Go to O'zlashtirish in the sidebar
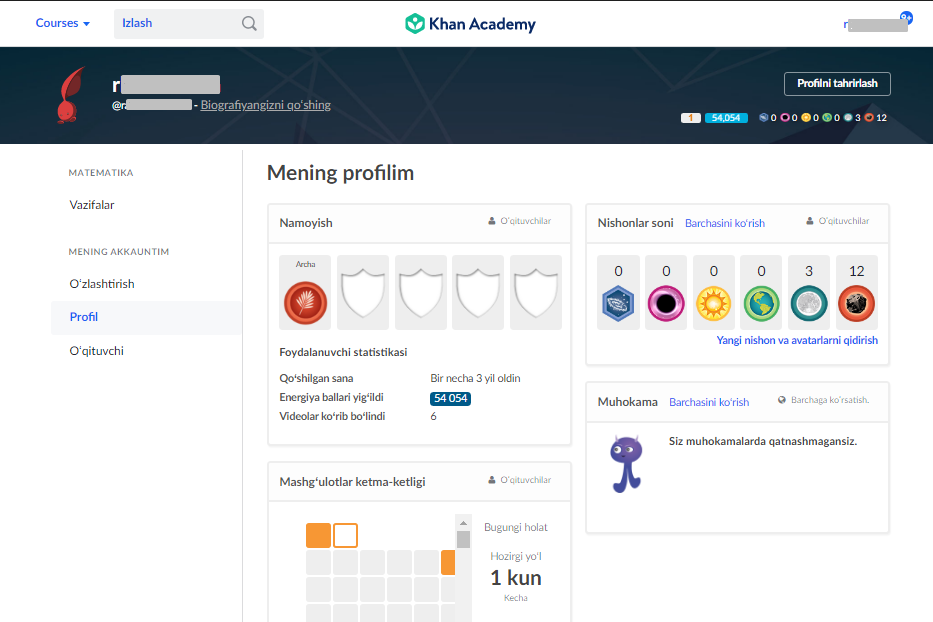 point(102,284)
